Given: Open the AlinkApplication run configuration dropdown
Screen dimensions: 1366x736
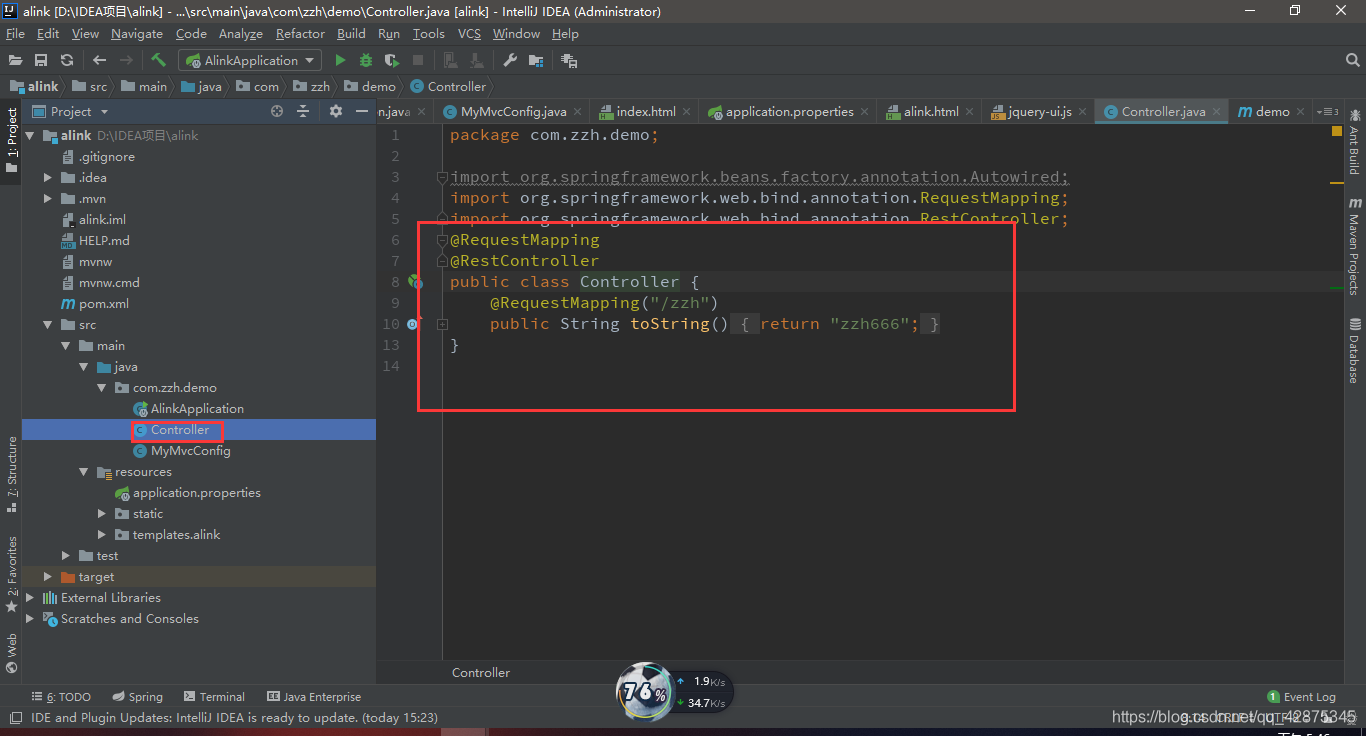Looking at the screenshot, I should click(x=250, y=60).
